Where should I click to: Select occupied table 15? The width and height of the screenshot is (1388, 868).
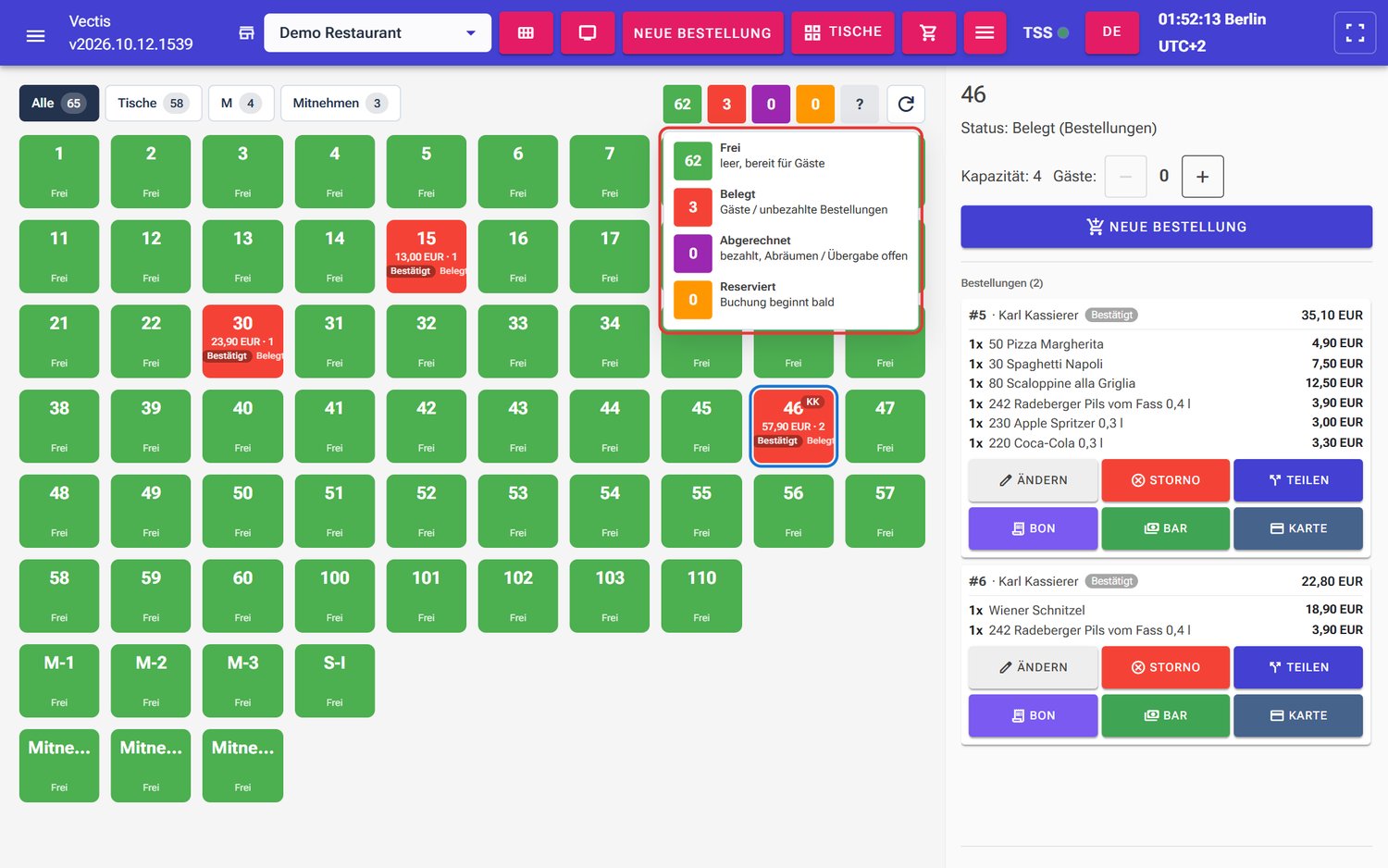tap(426, 256)
